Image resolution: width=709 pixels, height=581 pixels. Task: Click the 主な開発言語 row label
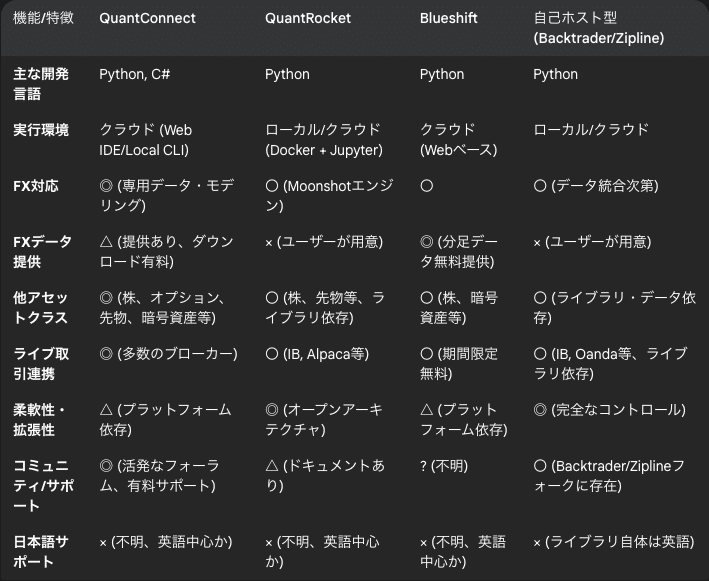click(41, 84)
